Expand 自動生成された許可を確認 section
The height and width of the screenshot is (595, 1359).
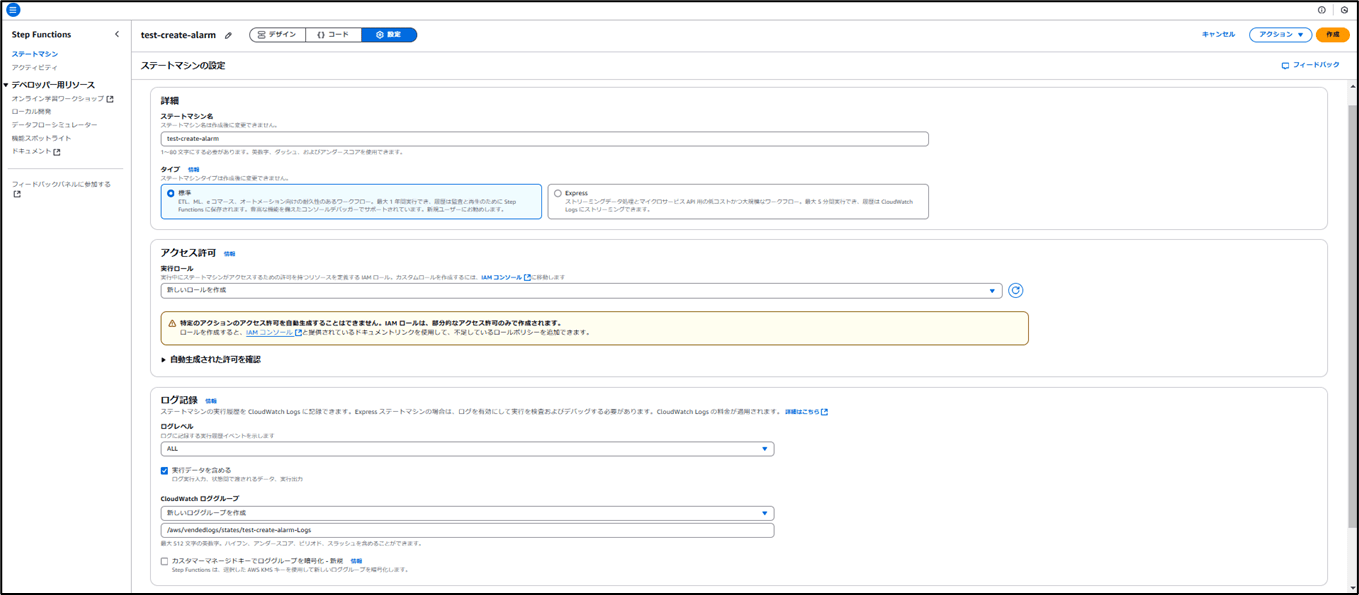211,359
